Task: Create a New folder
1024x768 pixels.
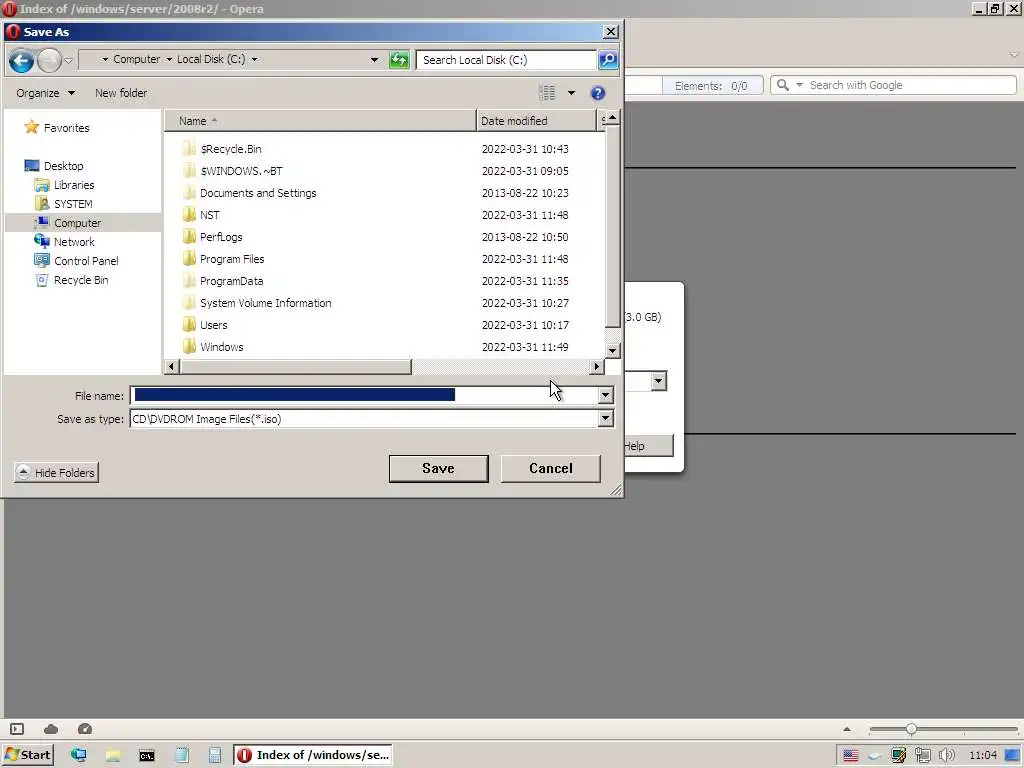Action: point(121,93)
